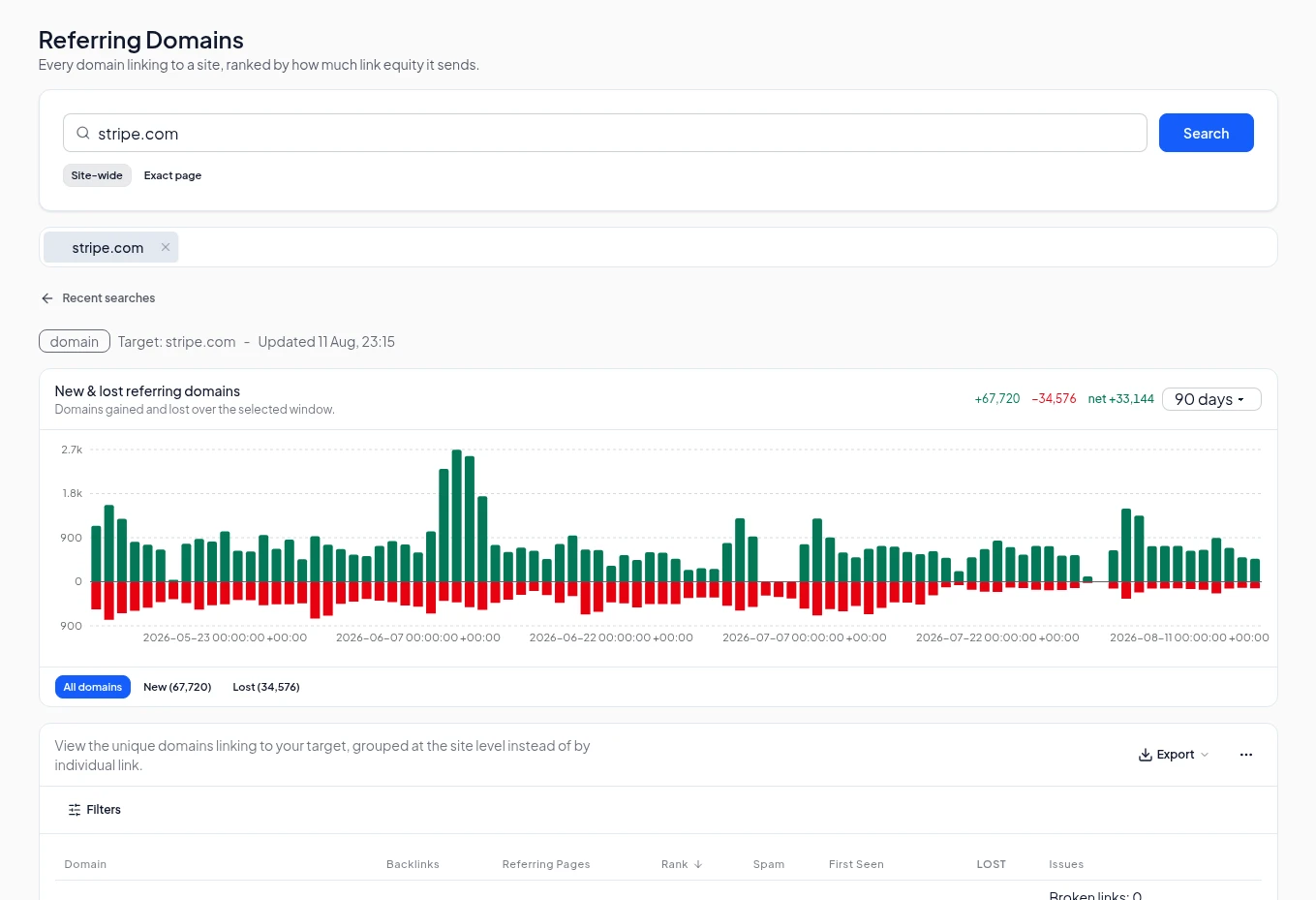
Task: Click the LOST column header
Action: click(991, 864)
